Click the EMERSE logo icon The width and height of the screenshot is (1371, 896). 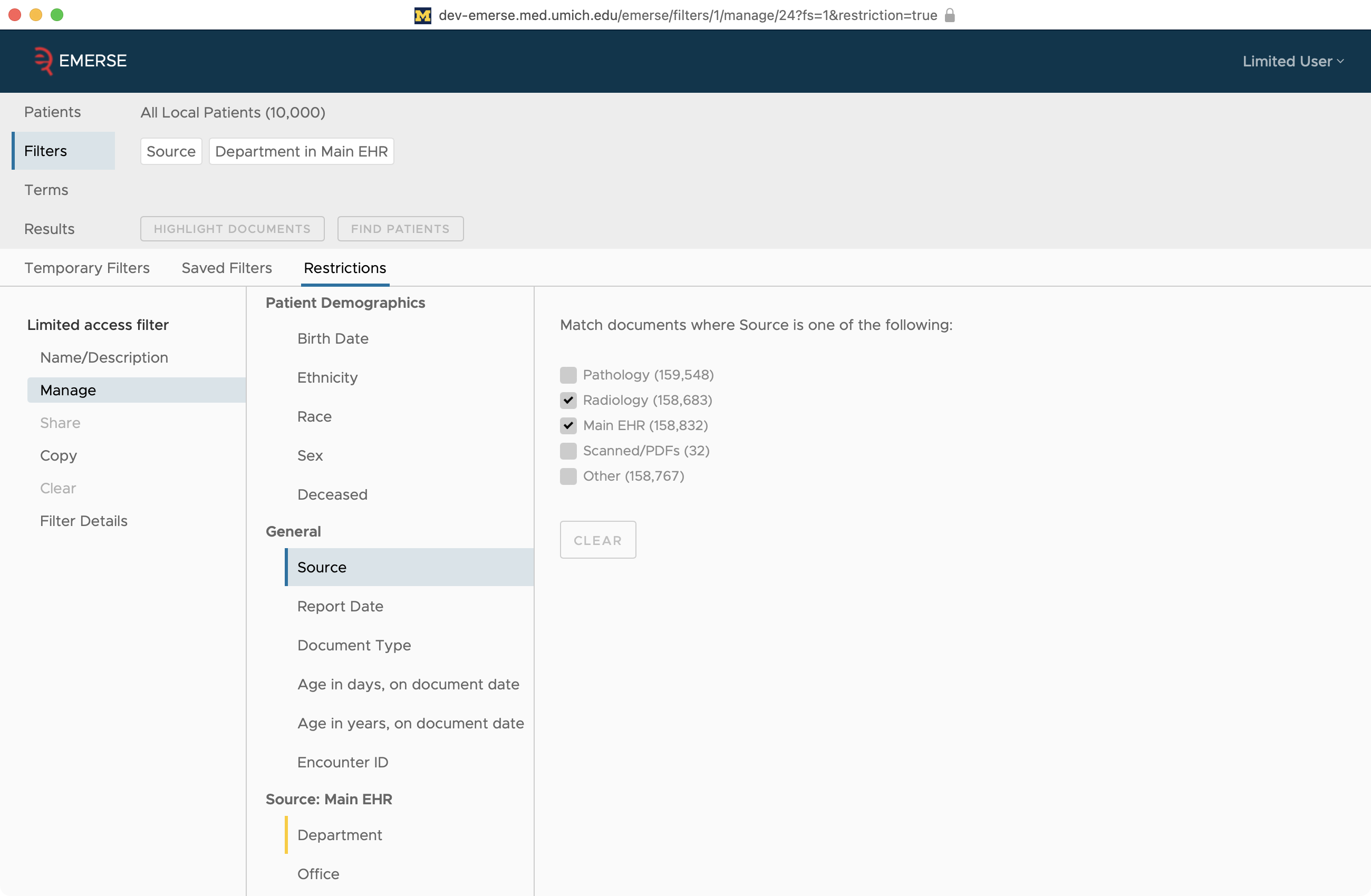(43, 61)
